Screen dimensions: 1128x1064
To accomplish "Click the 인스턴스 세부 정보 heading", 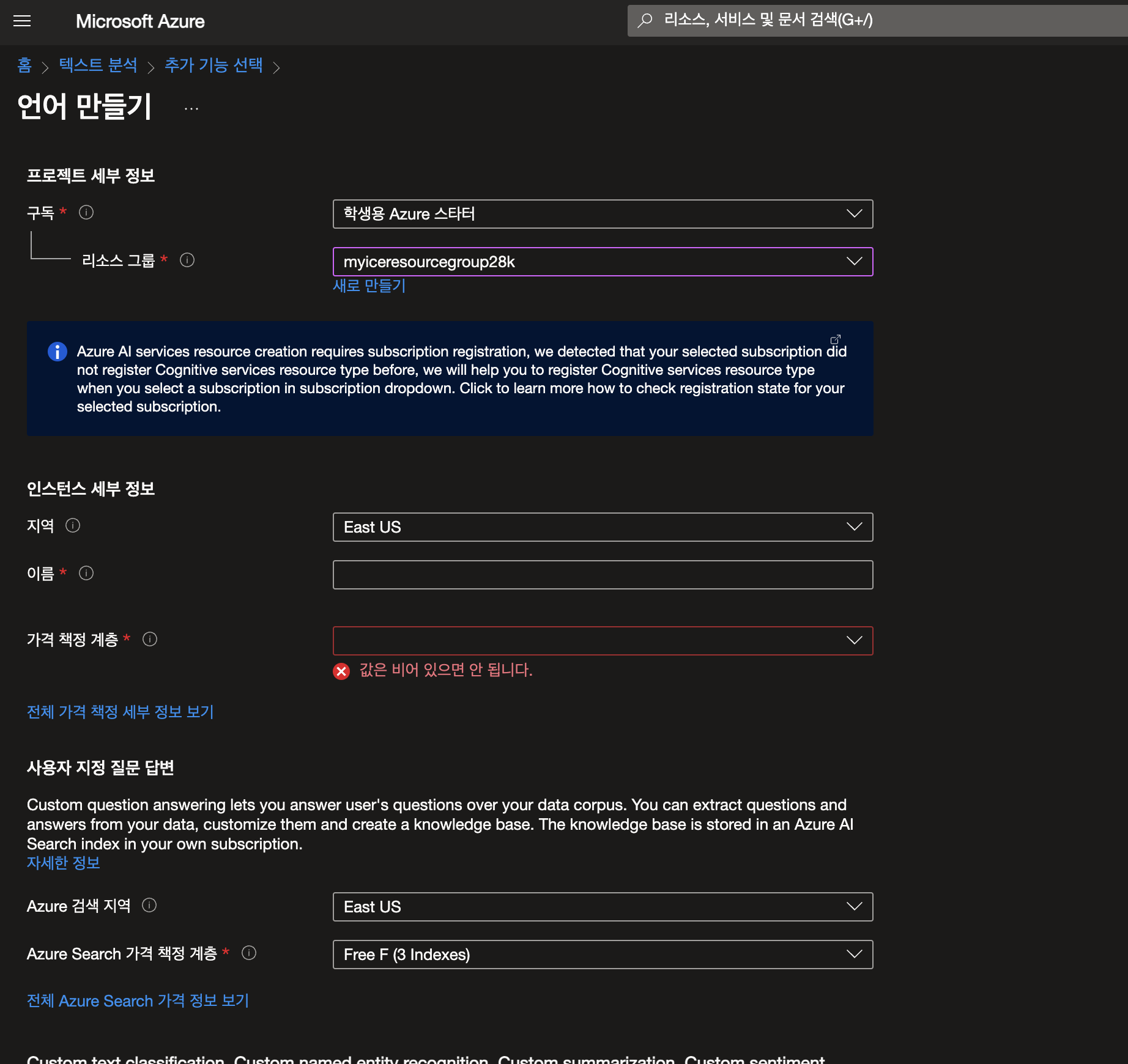I will tap(91, 489).
